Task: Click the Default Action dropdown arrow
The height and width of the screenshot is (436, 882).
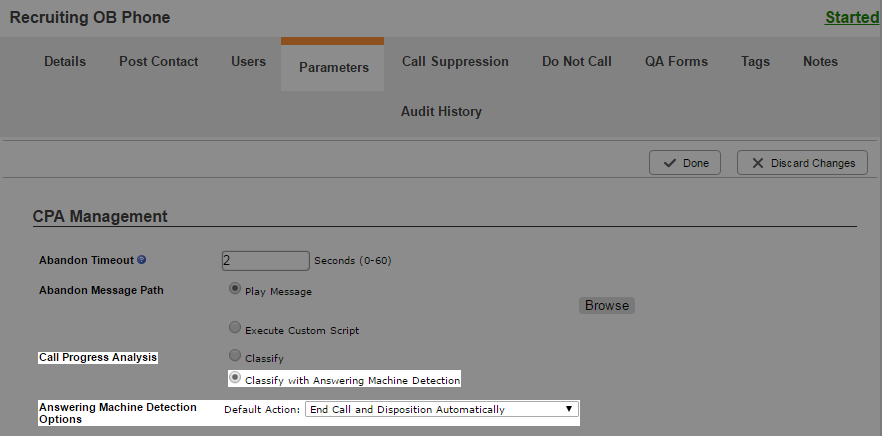Action: [x=569, y=409]
